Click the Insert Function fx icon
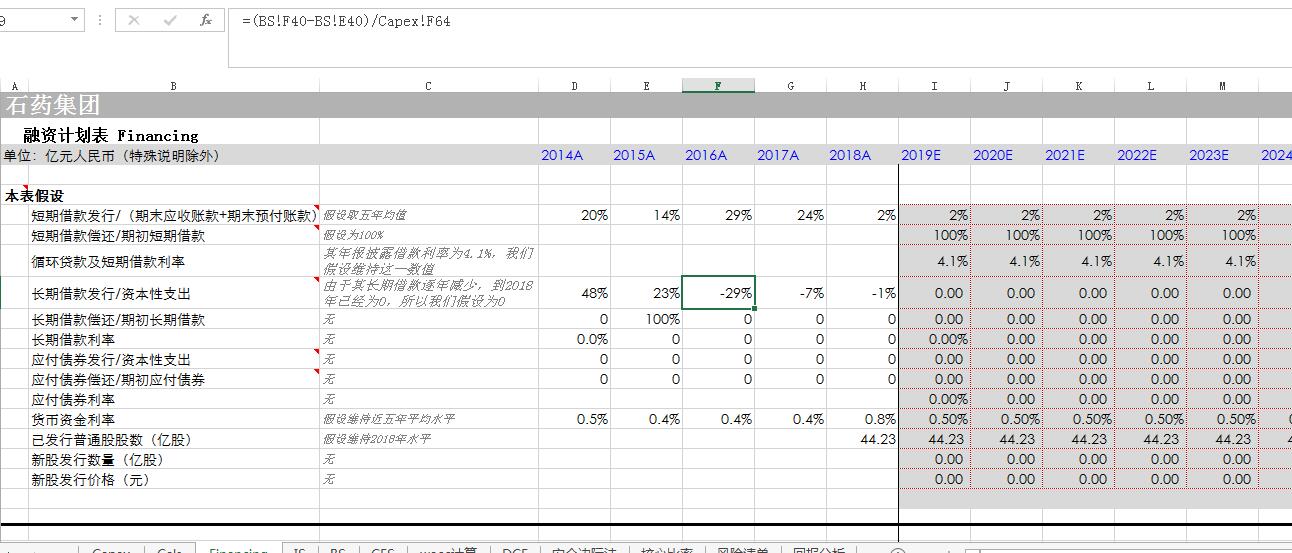This screenshot has height=553, width=1292. [206, 20]
